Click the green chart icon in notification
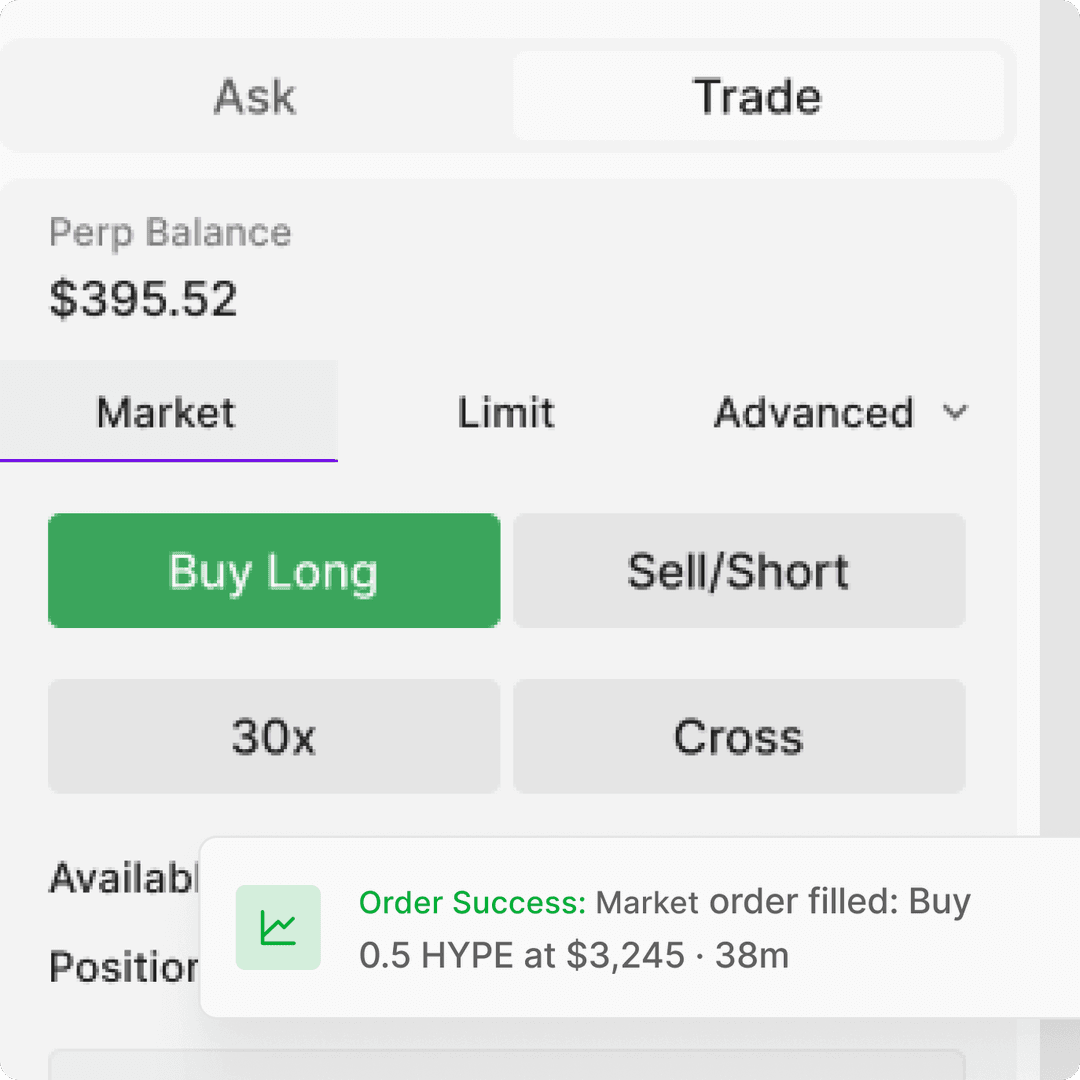This screenshot has height=1080, width=1080. (x=278, y=928)
